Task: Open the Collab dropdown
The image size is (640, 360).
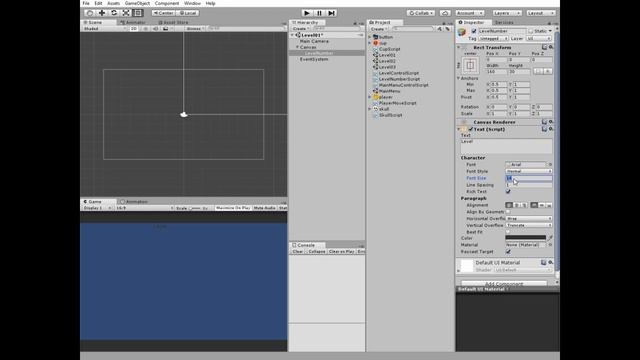Action: (421, 13)
